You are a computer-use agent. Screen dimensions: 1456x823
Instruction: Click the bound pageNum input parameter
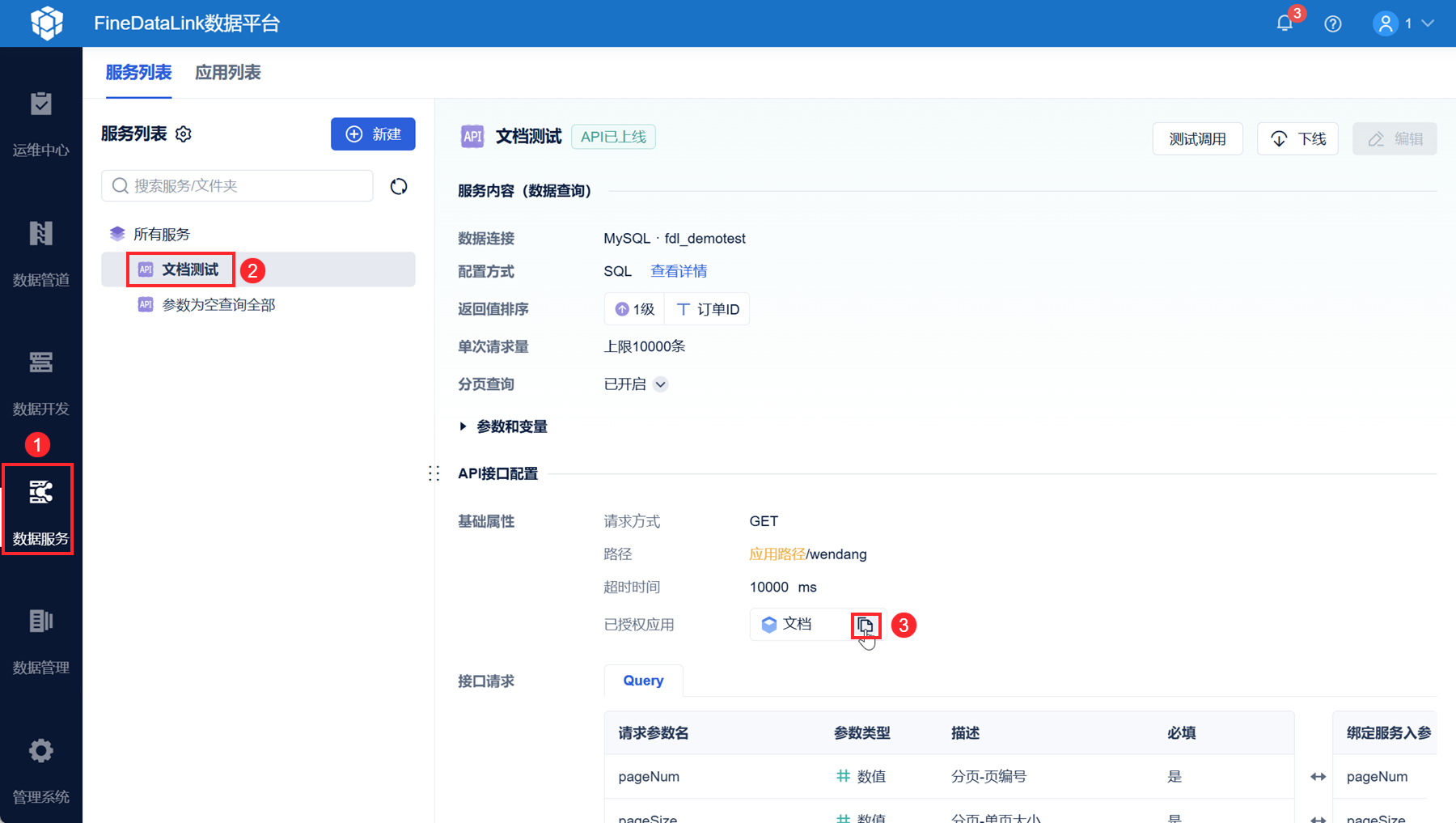click(x=1377, y=777)
